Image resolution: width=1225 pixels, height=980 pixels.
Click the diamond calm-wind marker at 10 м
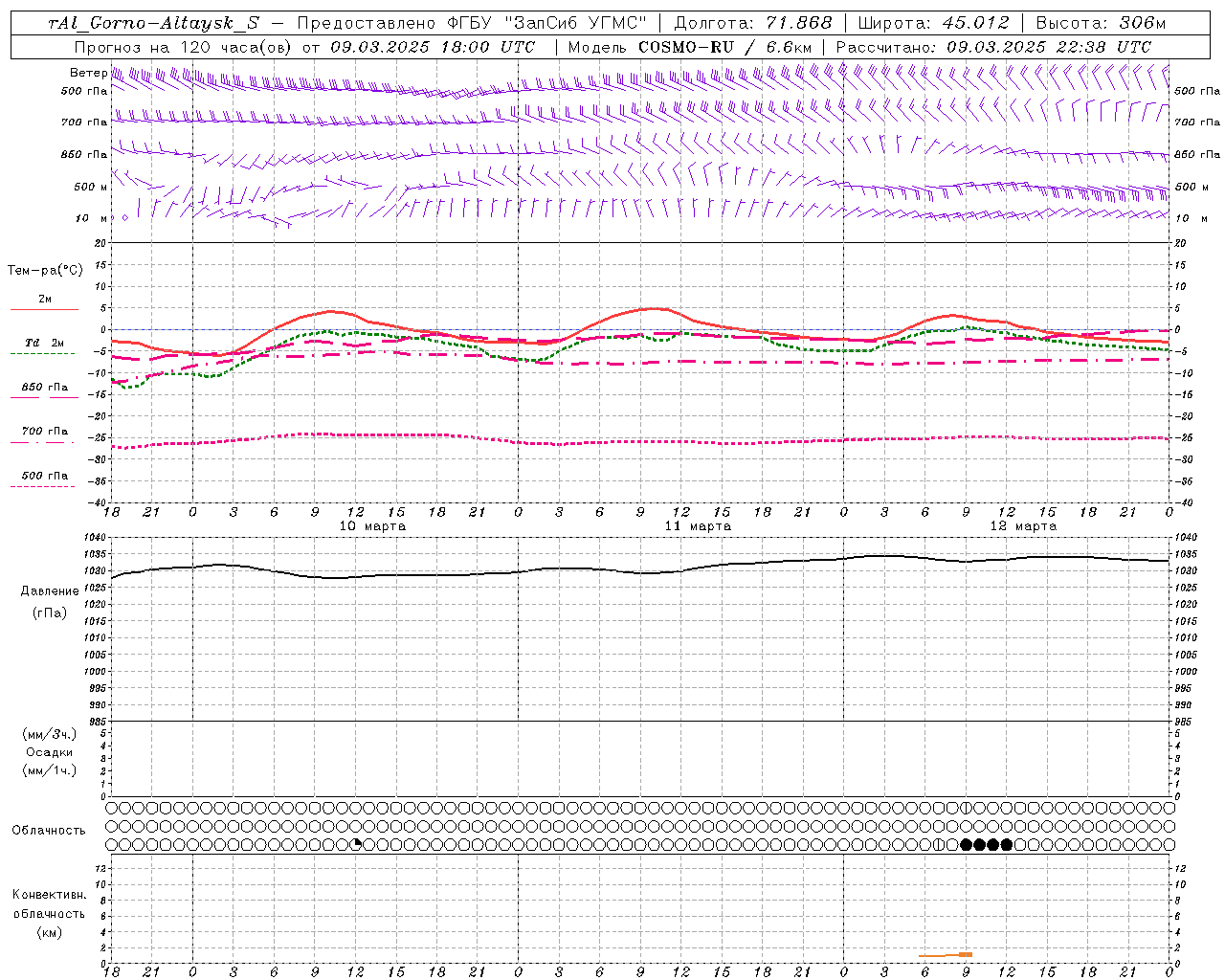(124, 217)
